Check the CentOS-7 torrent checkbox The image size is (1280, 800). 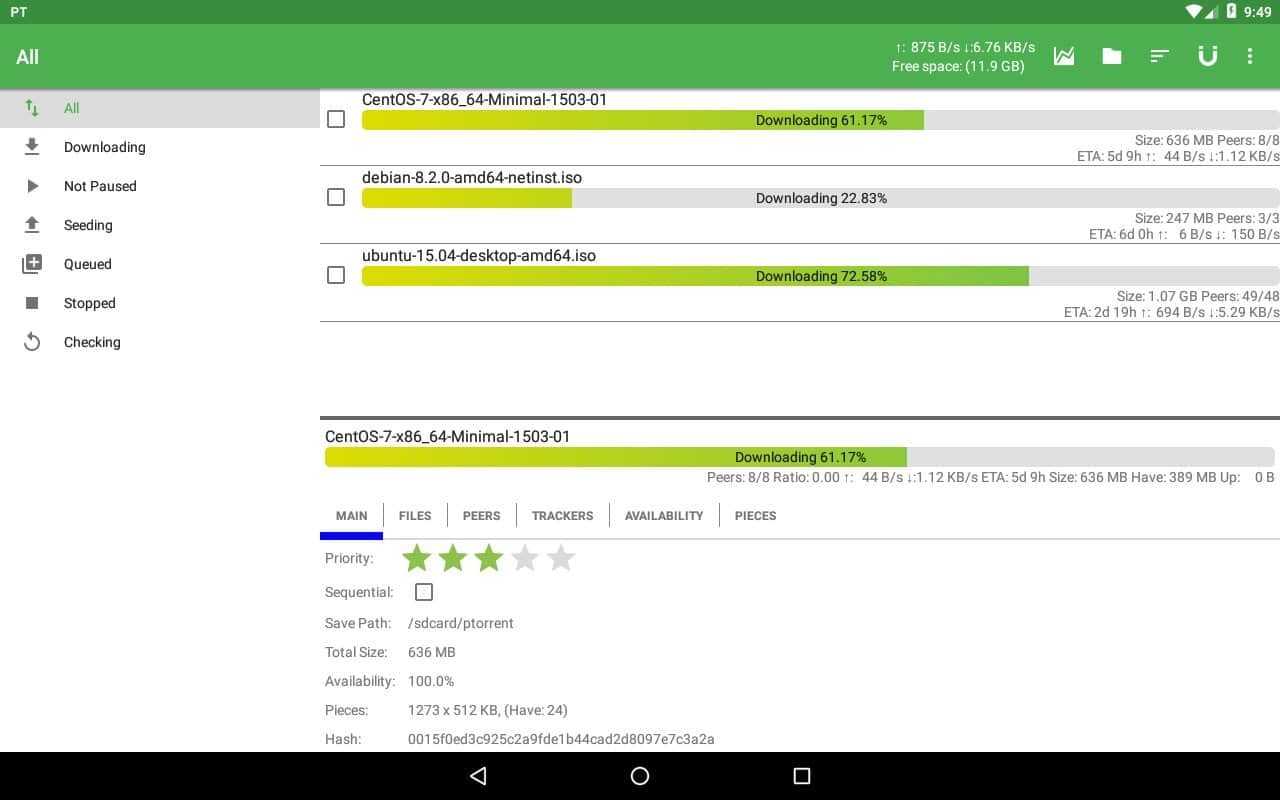[x=336, y=119]
